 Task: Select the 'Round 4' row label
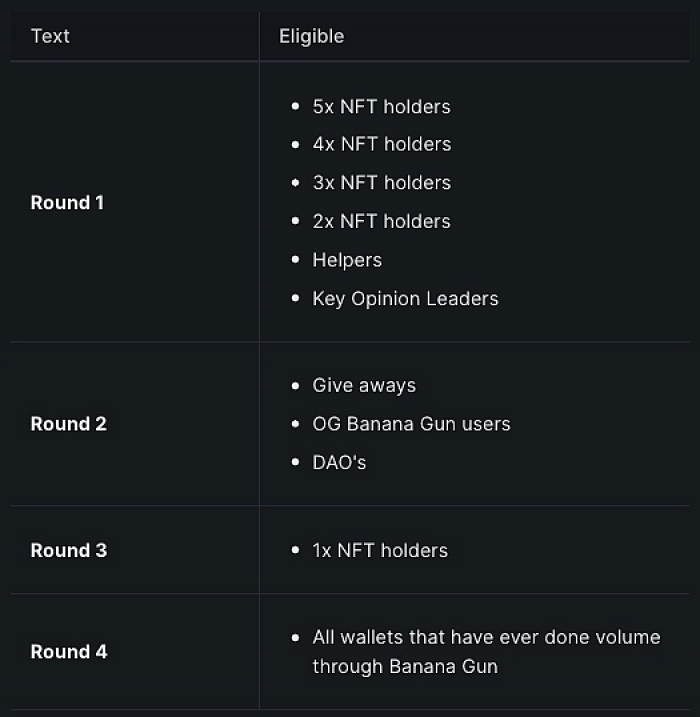pos(69,652)
